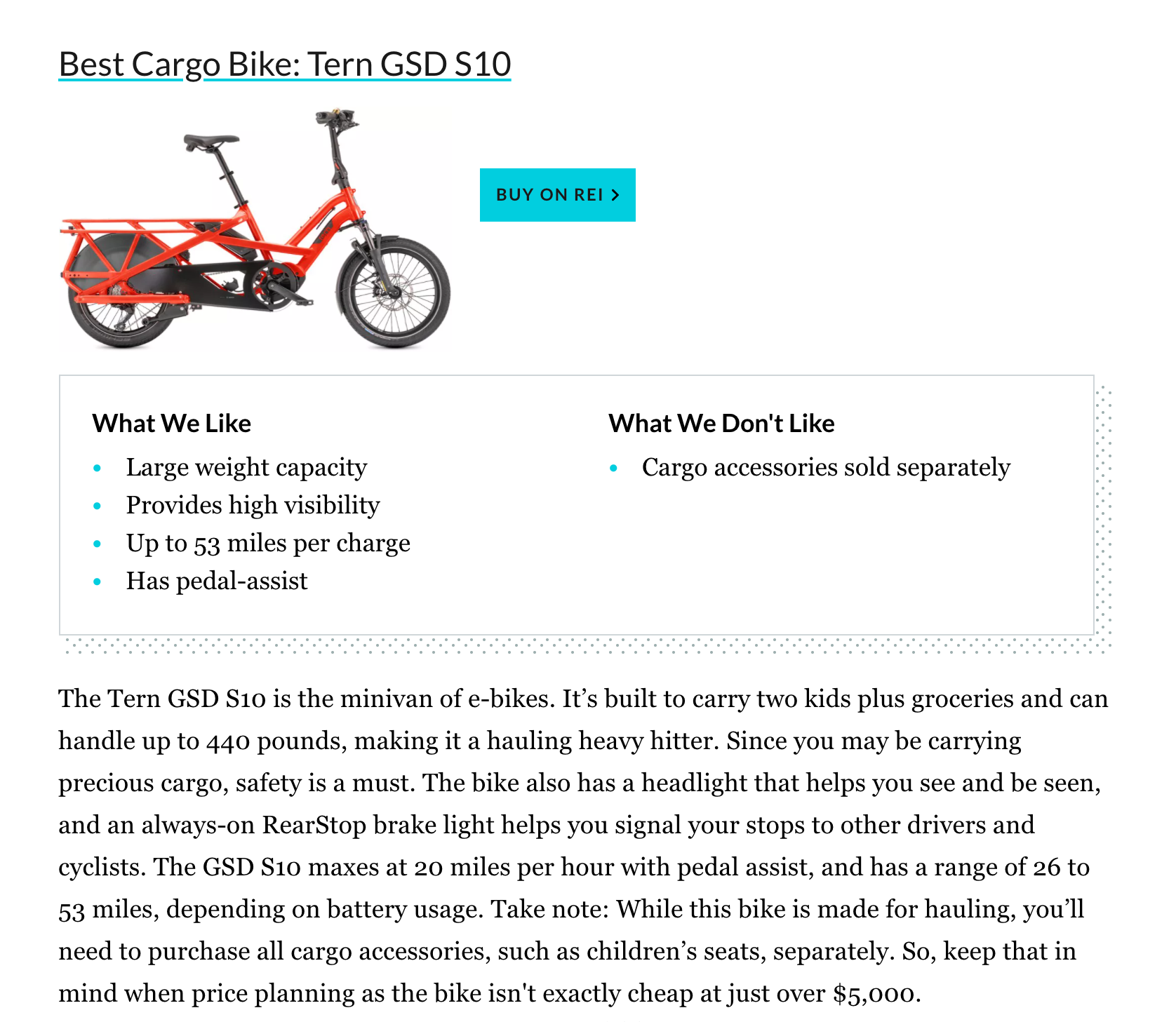The image size is (1176, 1022).
Task: Click the '$5,000' price mention
Action: tap(875, 993)
